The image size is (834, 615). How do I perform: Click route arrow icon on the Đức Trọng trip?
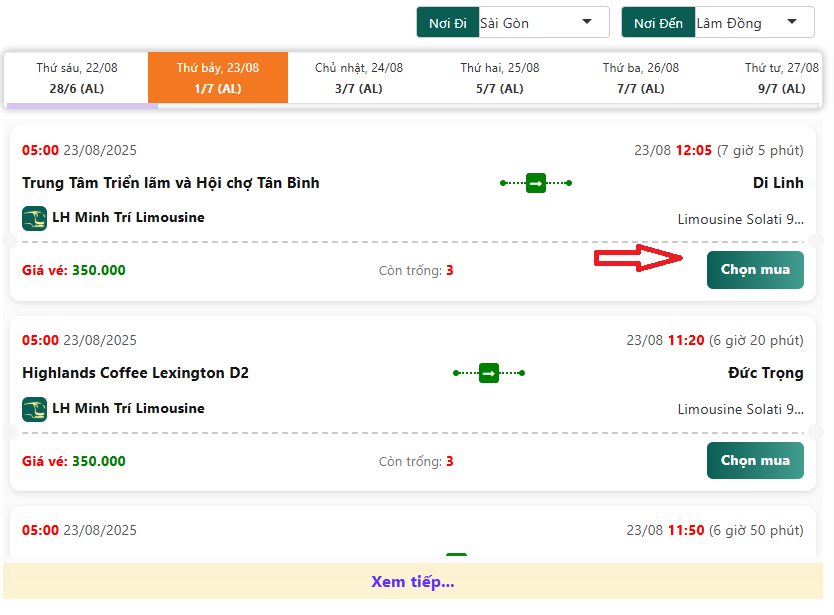click(489, 373)
